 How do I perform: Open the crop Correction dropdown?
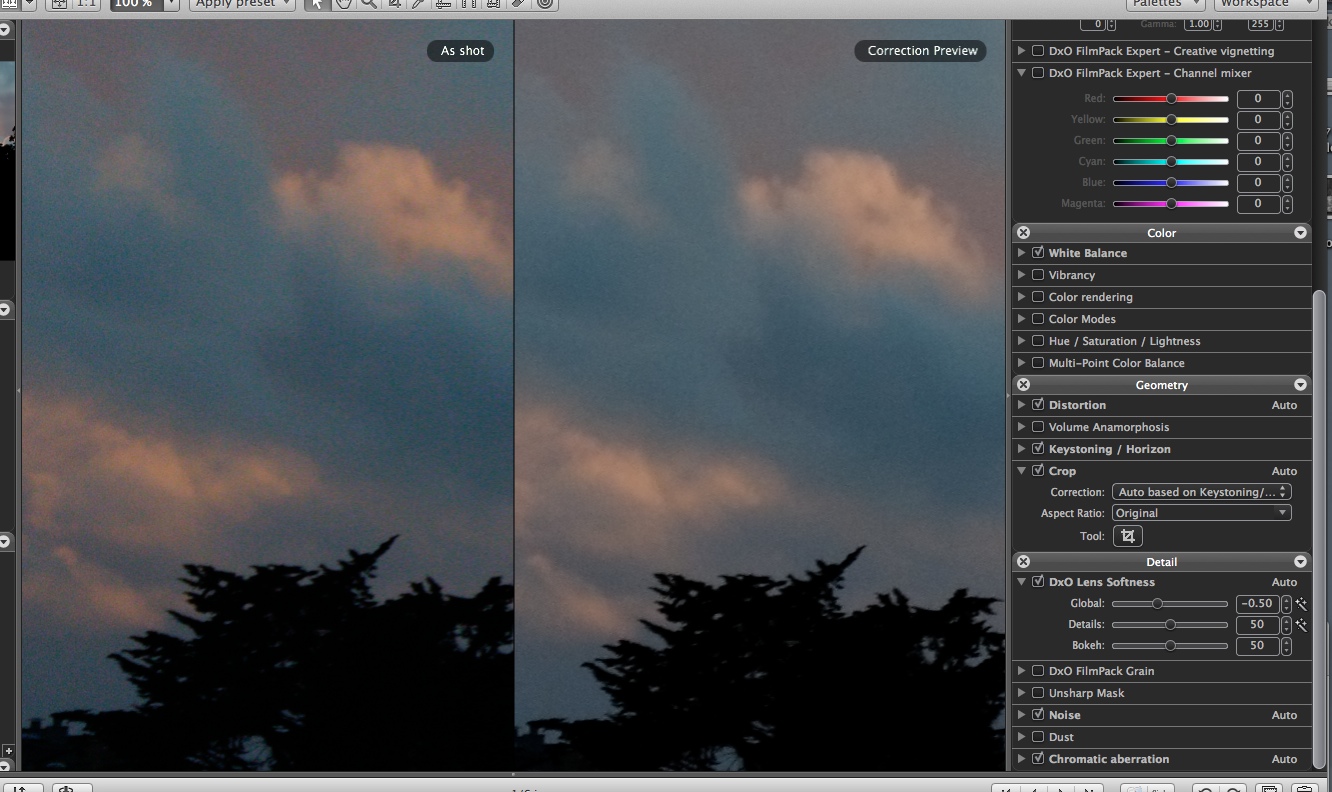pyautogui.click(x=1201, y=492)
